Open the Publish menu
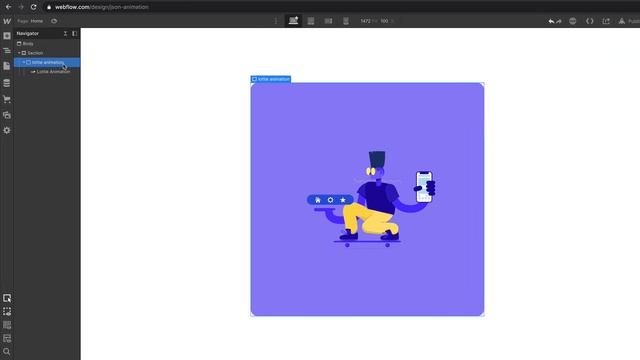Viewport: 640px width, 360px height. [629, 21]
